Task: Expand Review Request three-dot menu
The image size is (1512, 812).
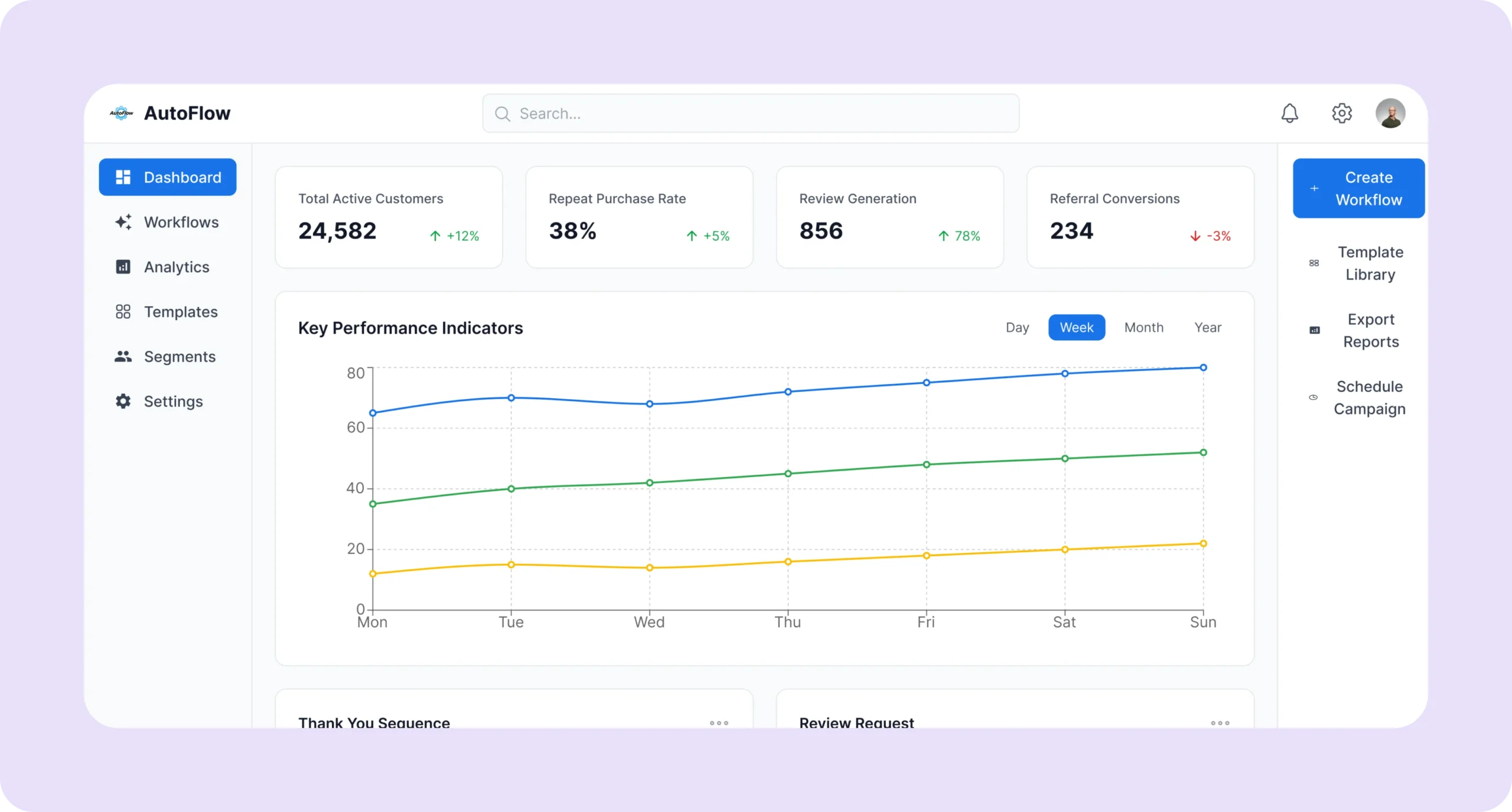Action: click(x=1220, y=723)
